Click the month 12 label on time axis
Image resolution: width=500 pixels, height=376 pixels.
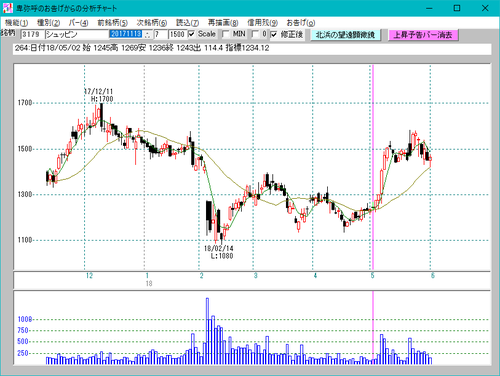(89, 276)
